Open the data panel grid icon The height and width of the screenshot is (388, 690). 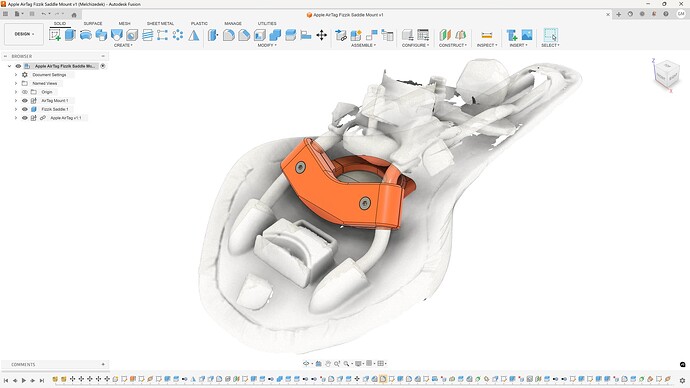click(5, 14)
